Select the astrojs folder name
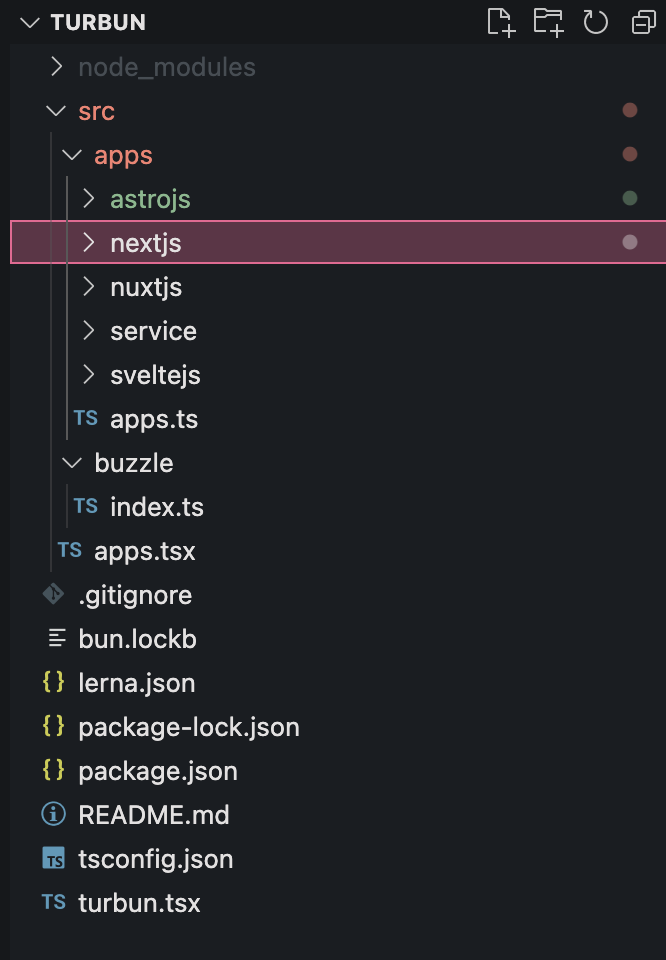 point(151,200)
